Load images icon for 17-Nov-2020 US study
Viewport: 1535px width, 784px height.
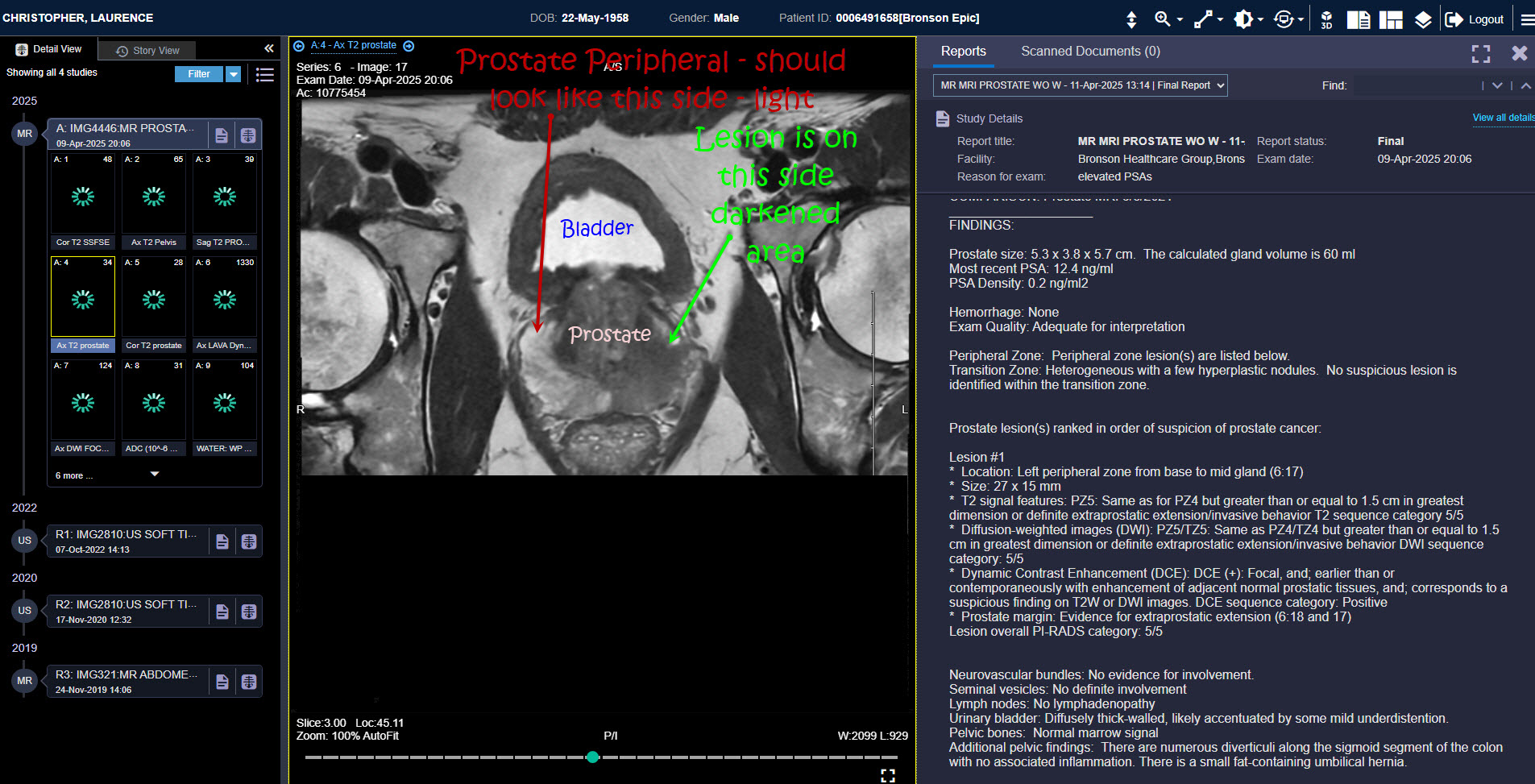click(x=249, y=612)
